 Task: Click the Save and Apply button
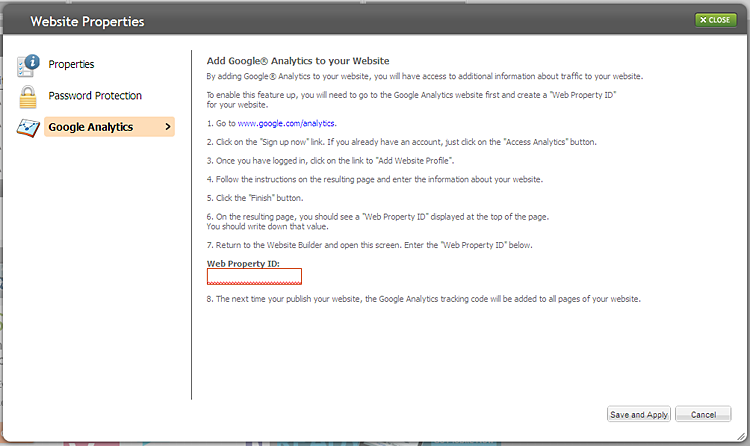pyautogui.click(x=639, y=414)
